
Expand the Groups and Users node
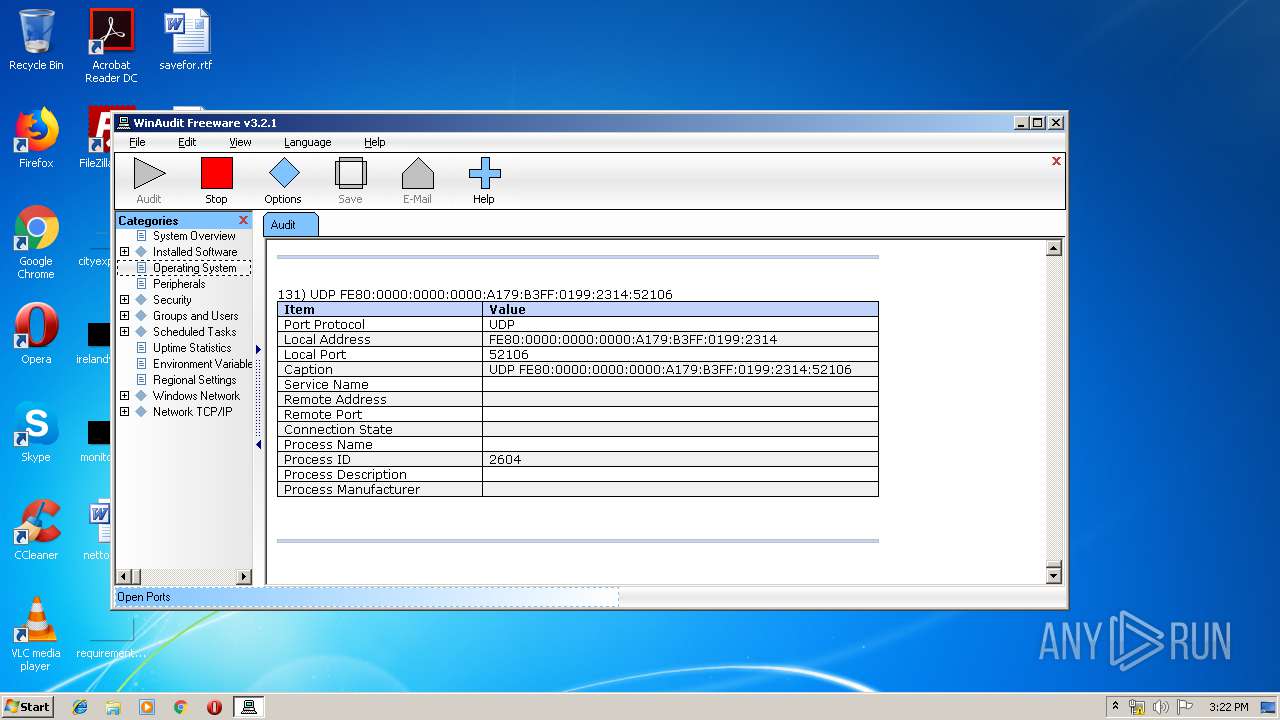124,316
